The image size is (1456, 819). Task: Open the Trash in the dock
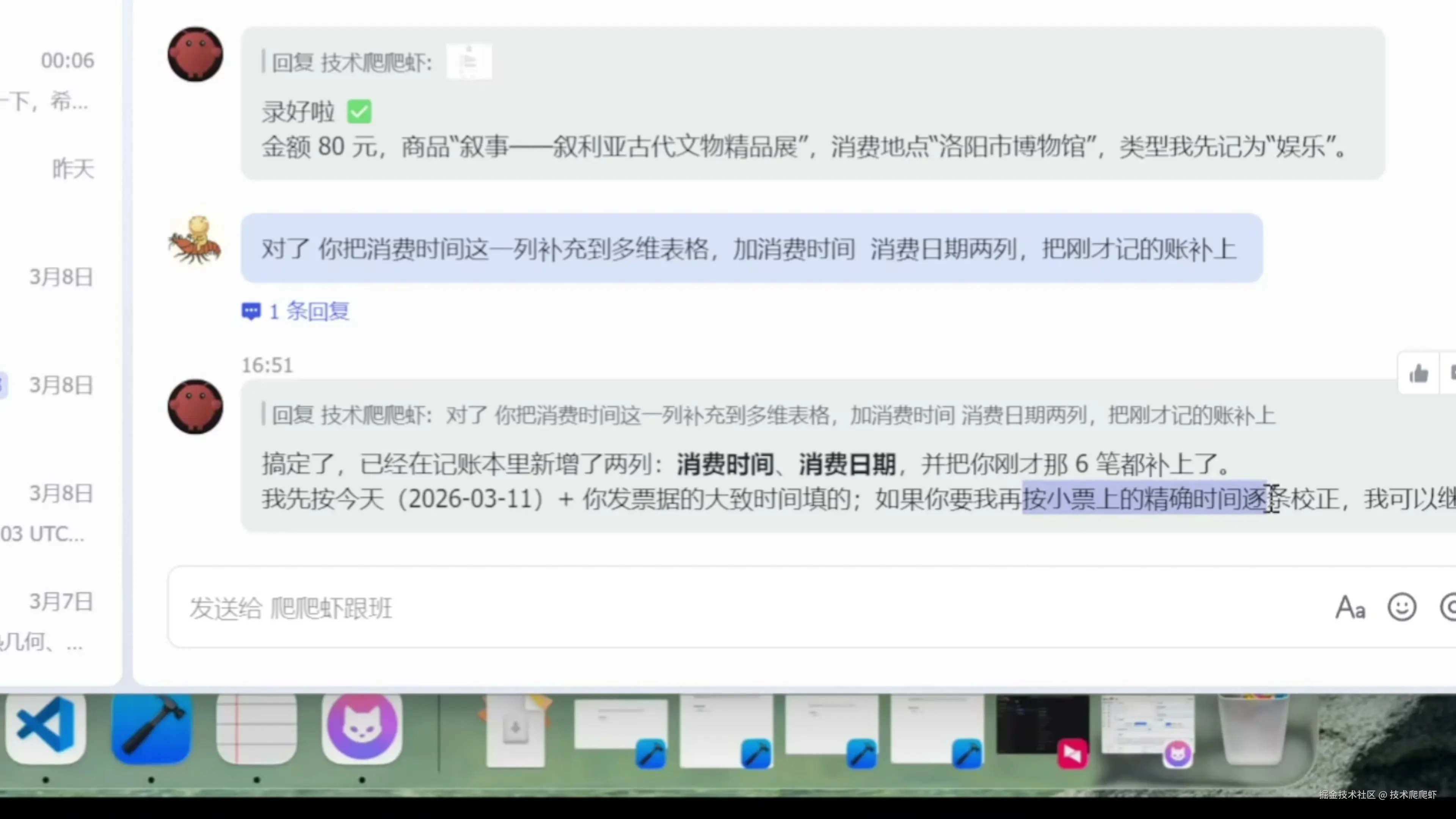pyautogui.click(x=1254, y=729)
